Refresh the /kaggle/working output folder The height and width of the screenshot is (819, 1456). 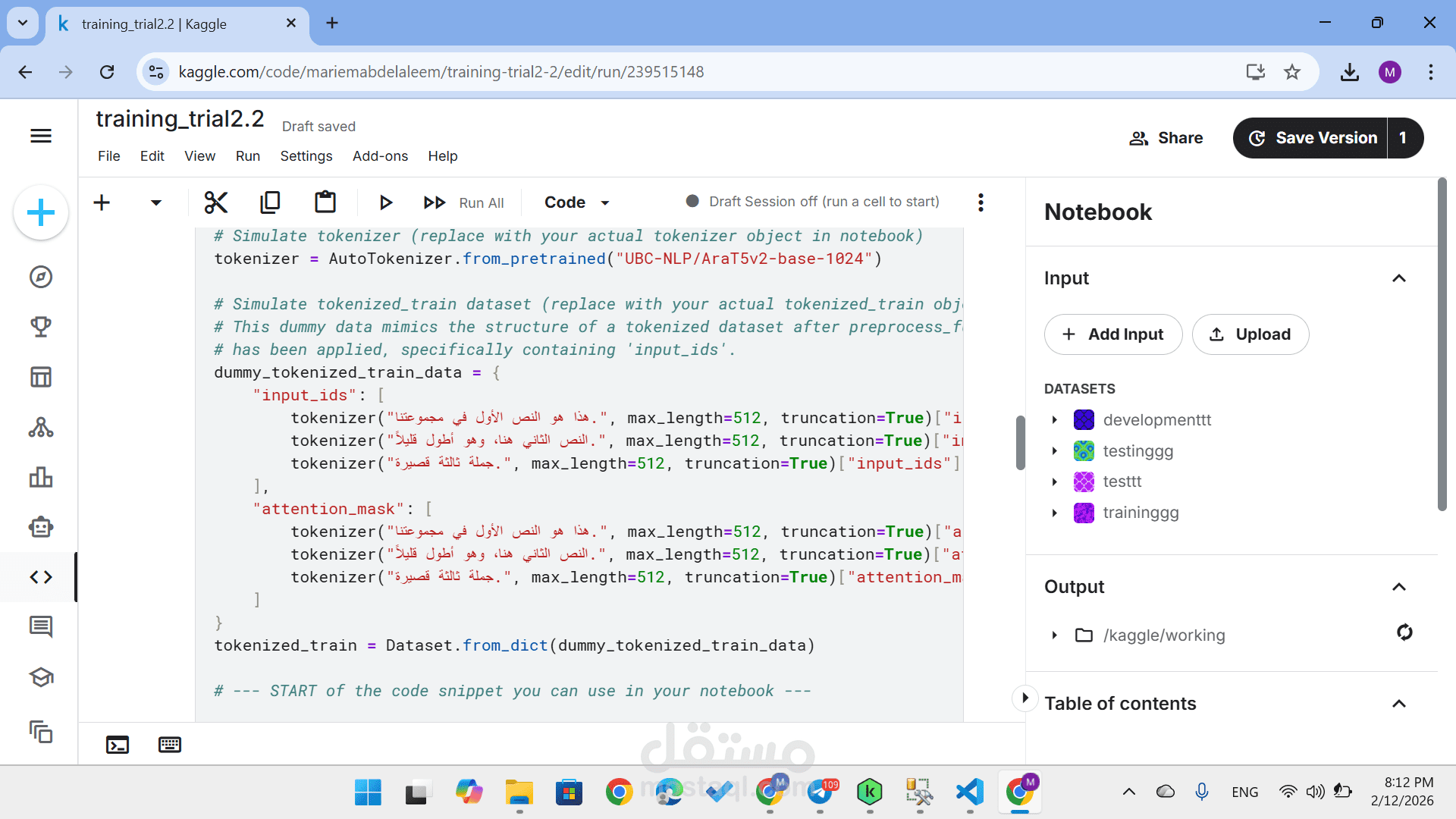[1404, 632]
